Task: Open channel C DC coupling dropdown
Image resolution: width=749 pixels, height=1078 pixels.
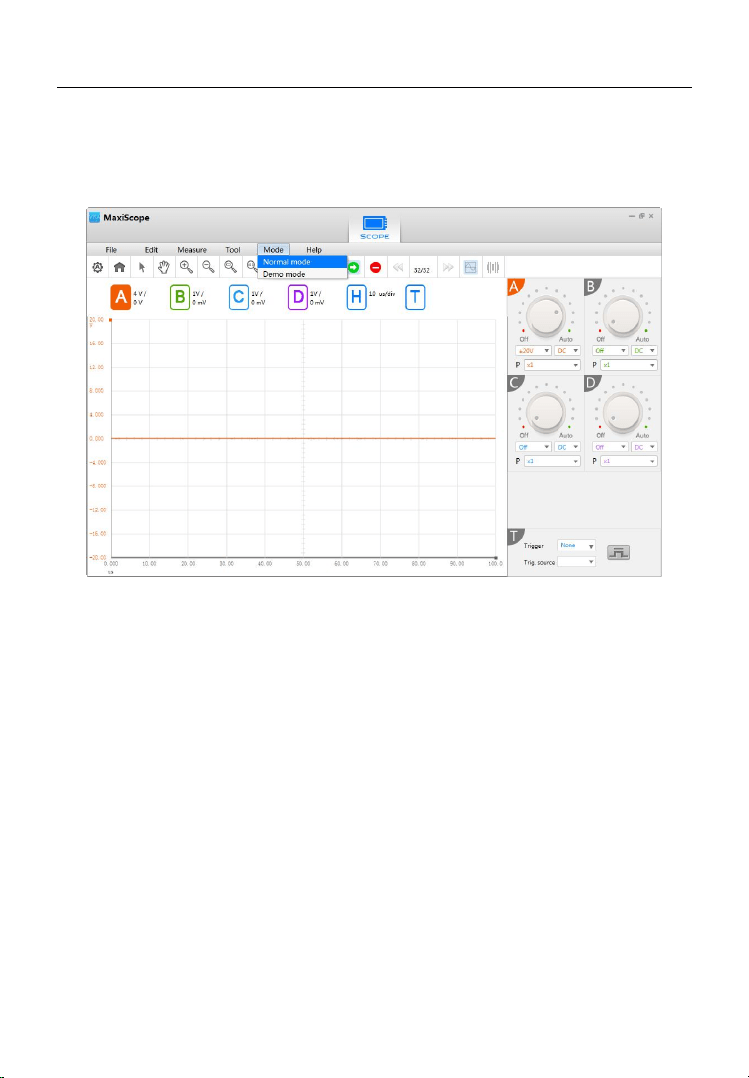Action: [x=567, y=447]
